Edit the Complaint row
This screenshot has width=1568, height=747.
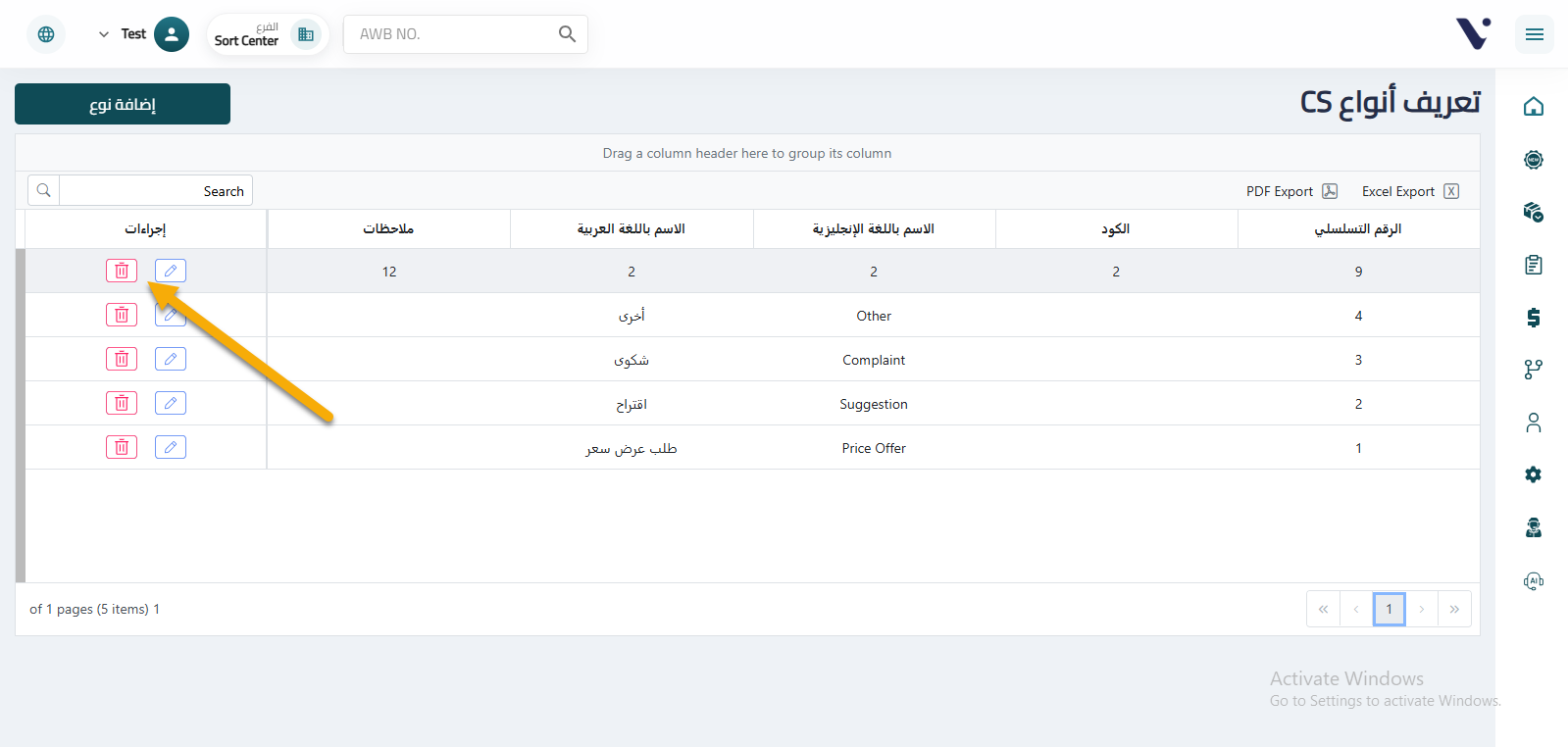171,359
